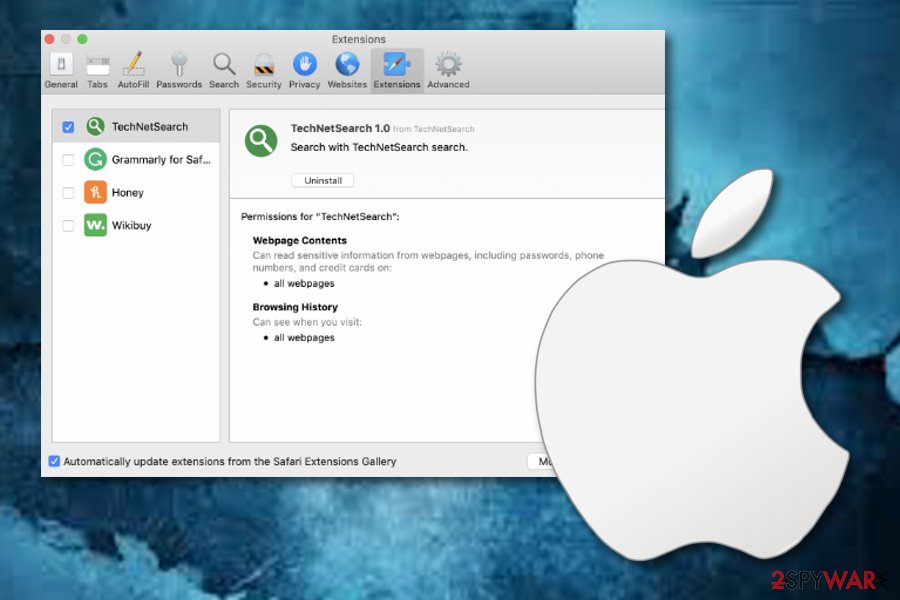The width and height of the screenshot is (900, 600).
Task: Enable the Wikibuy extension checkbox
Action: pos(68,225)
